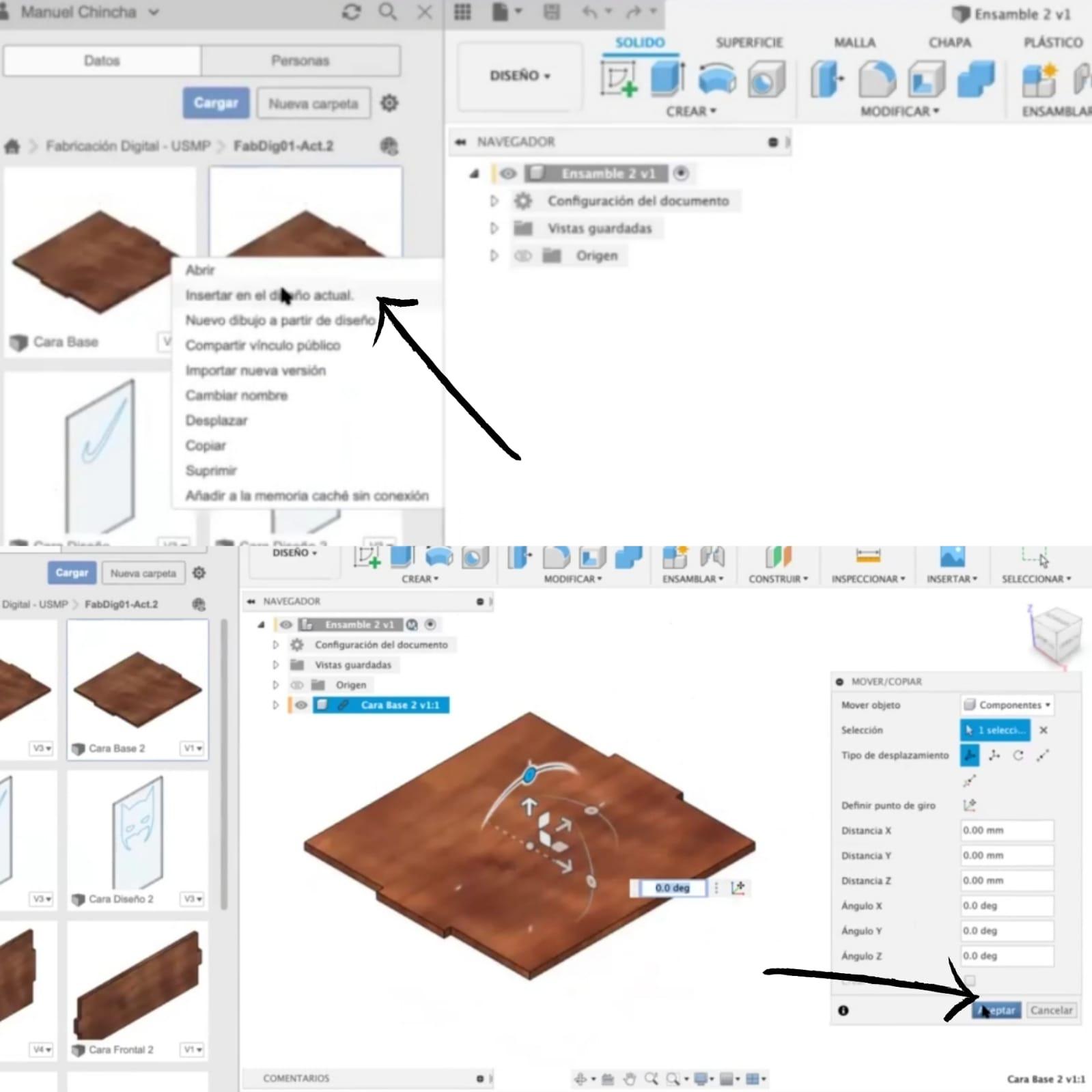Open the SELECCIONAR dropdown
1092x1092 pixels.
(1036, 579)
